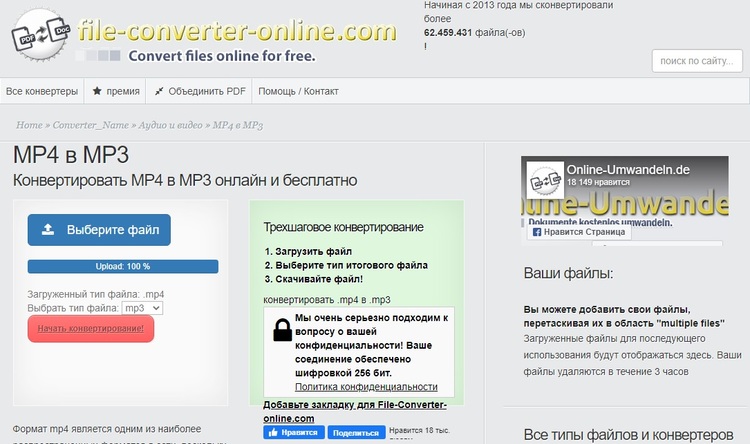Click the MP4 в MP3 page heading

71,155
